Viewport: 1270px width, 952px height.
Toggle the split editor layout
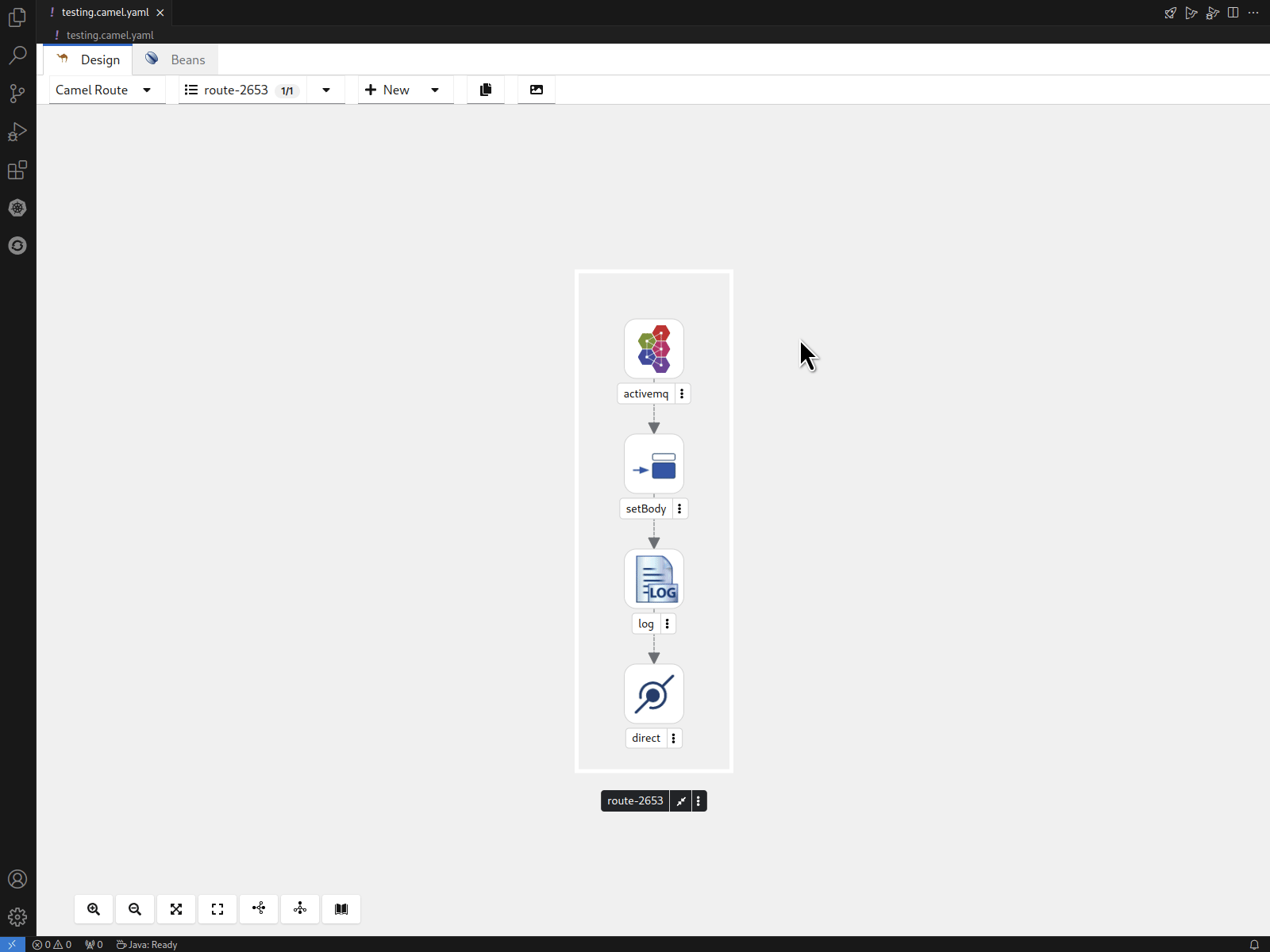coord(1233,13)
